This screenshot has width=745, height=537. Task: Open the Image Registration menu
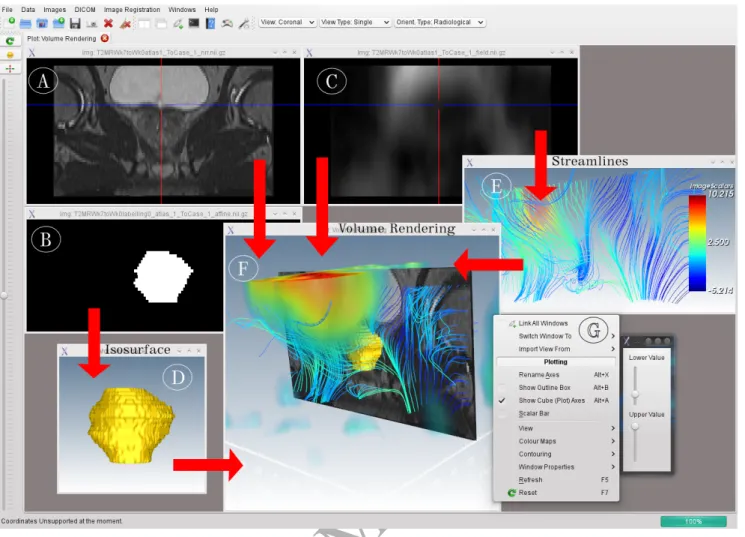[132, 10]
